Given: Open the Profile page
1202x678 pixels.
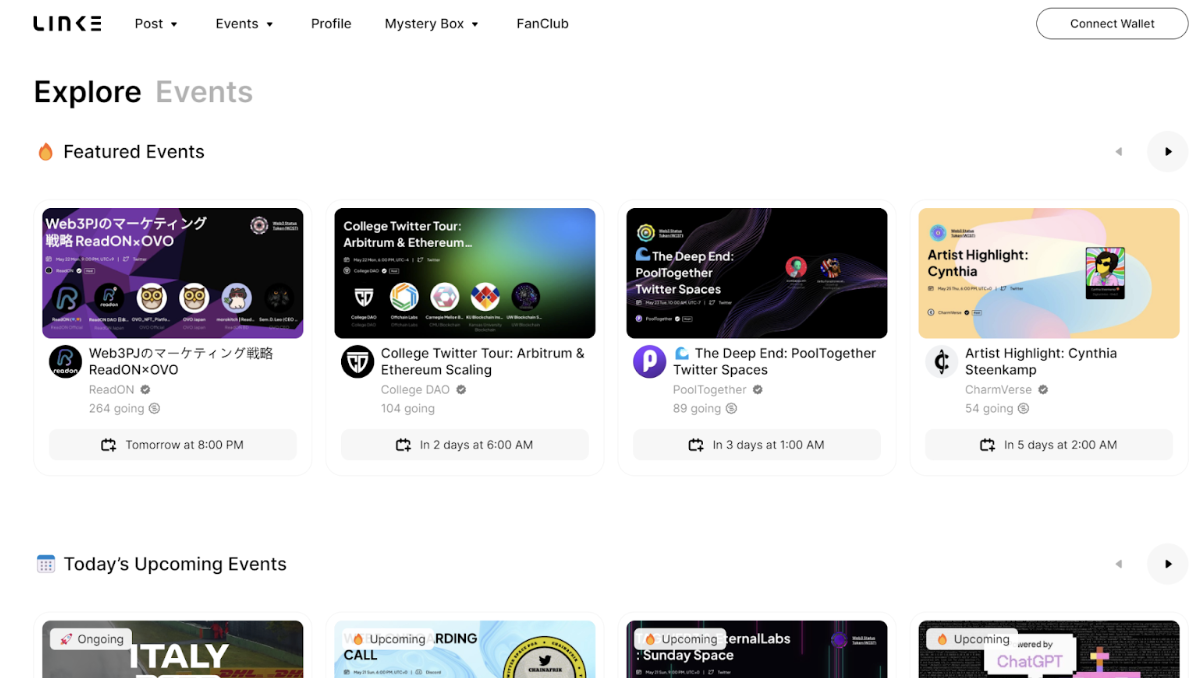Looking at the screenshot, I should tap(331, 24).
